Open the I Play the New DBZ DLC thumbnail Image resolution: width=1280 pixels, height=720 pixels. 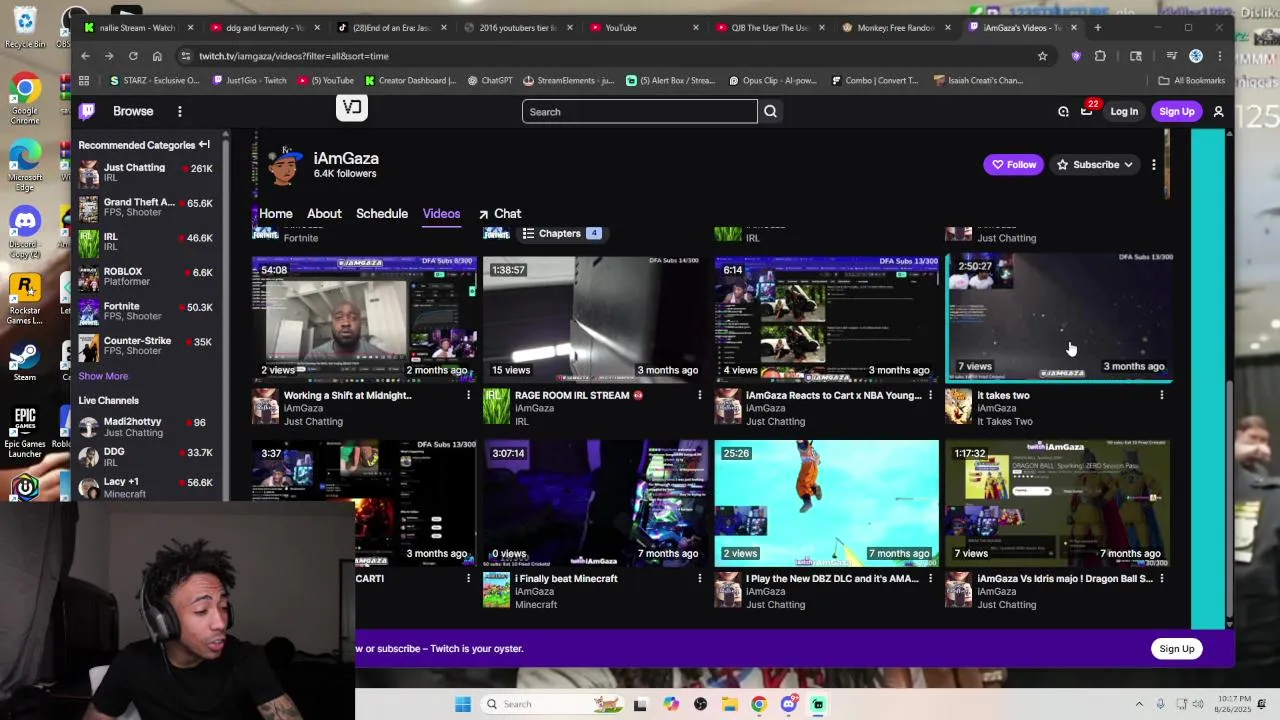pyautogui.click(x=826, y=503)
